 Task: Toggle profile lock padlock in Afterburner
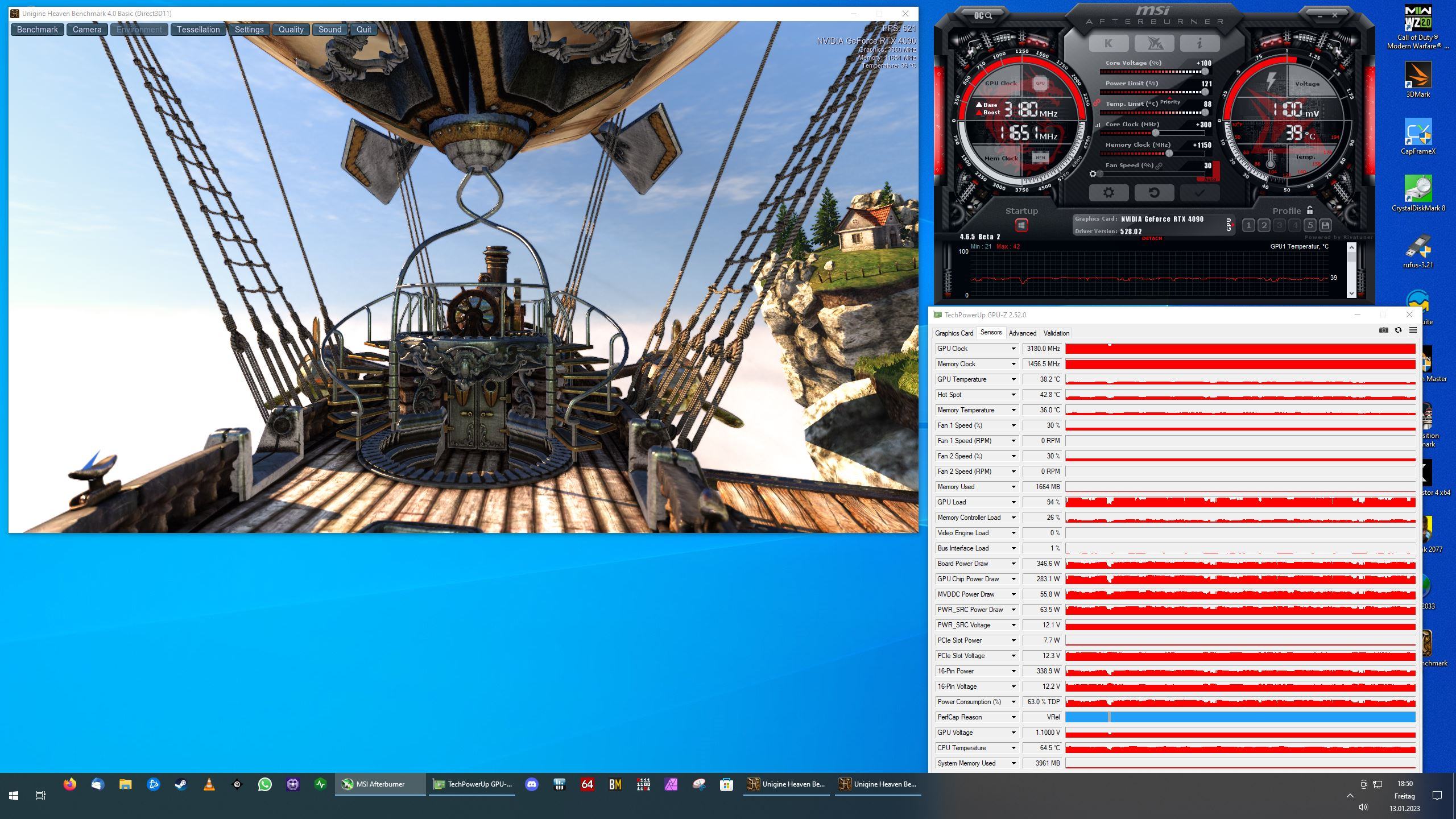pyautogui.click(x=1310, y=210)
